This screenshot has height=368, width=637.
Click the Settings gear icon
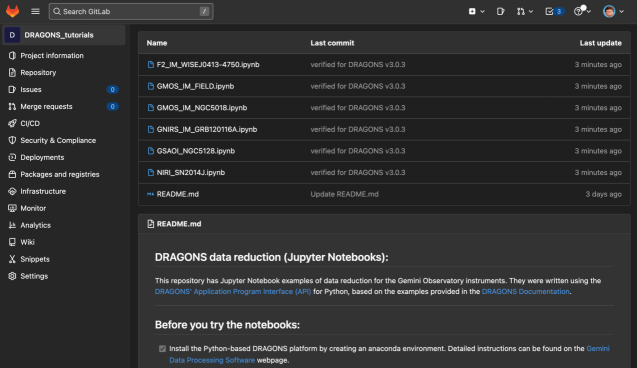[12, 276]
